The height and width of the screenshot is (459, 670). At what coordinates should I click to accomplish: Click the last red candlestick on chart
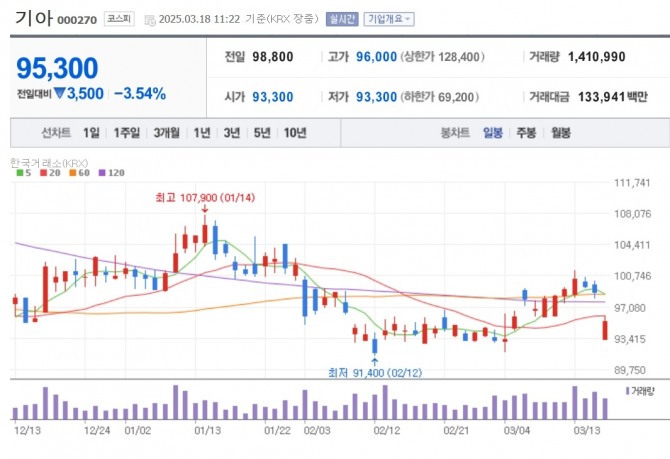(605, 328)
